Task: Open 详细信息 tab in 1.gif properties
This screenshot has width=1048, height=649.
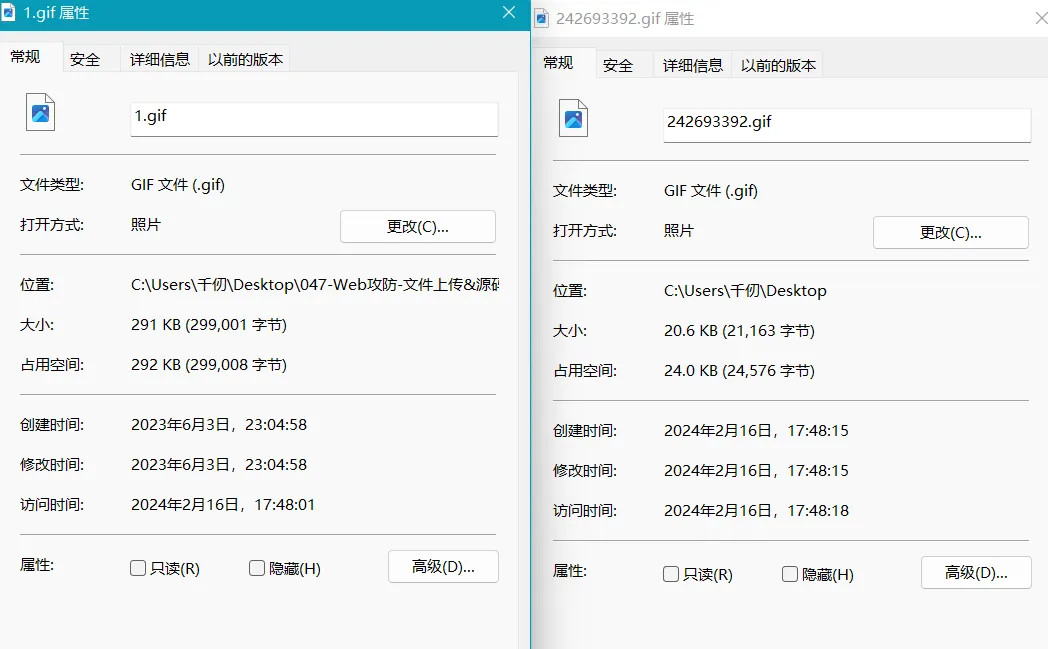Action: point(159,59)
